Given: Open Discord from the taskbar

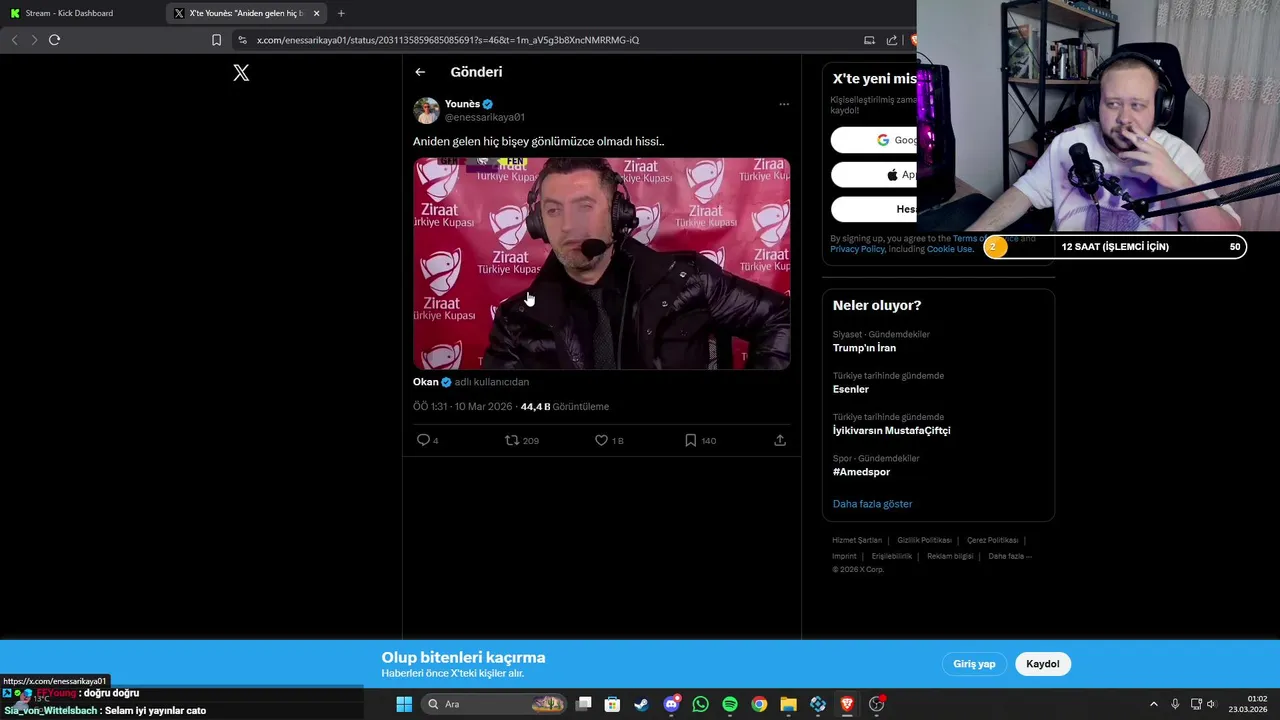Looking at the screenshot, I should pyautogui.click(x=671, y=704).
